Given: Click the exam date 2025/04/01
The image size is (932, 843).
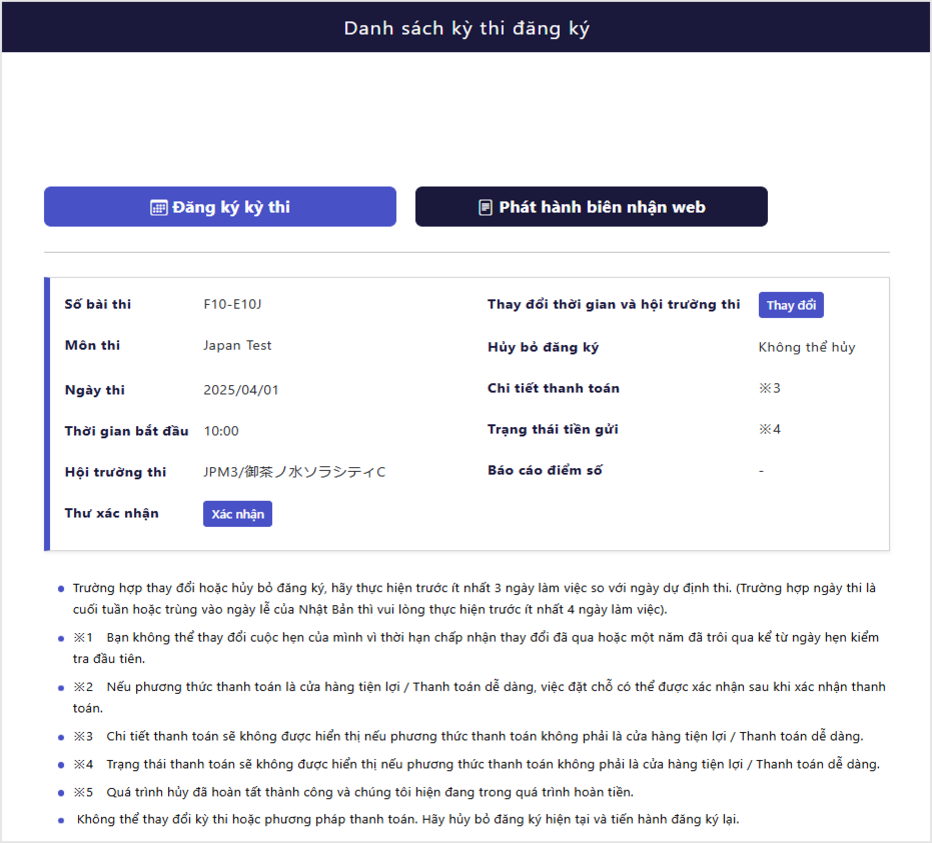Looking at the screenshot, I should (x=240, y=390).
